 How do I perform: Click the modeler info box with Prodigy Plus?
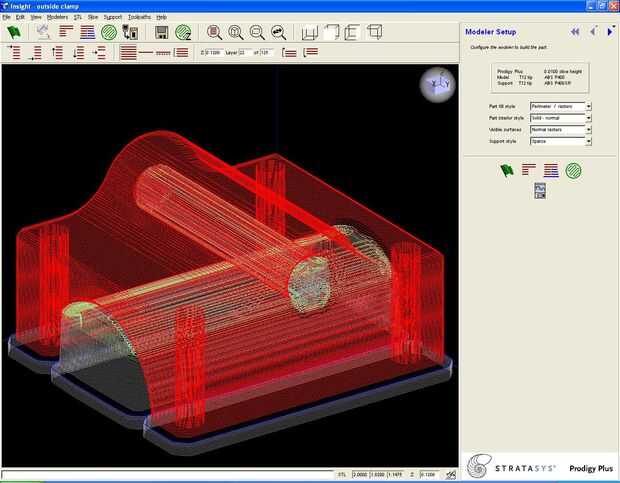(x=540, y=77)
